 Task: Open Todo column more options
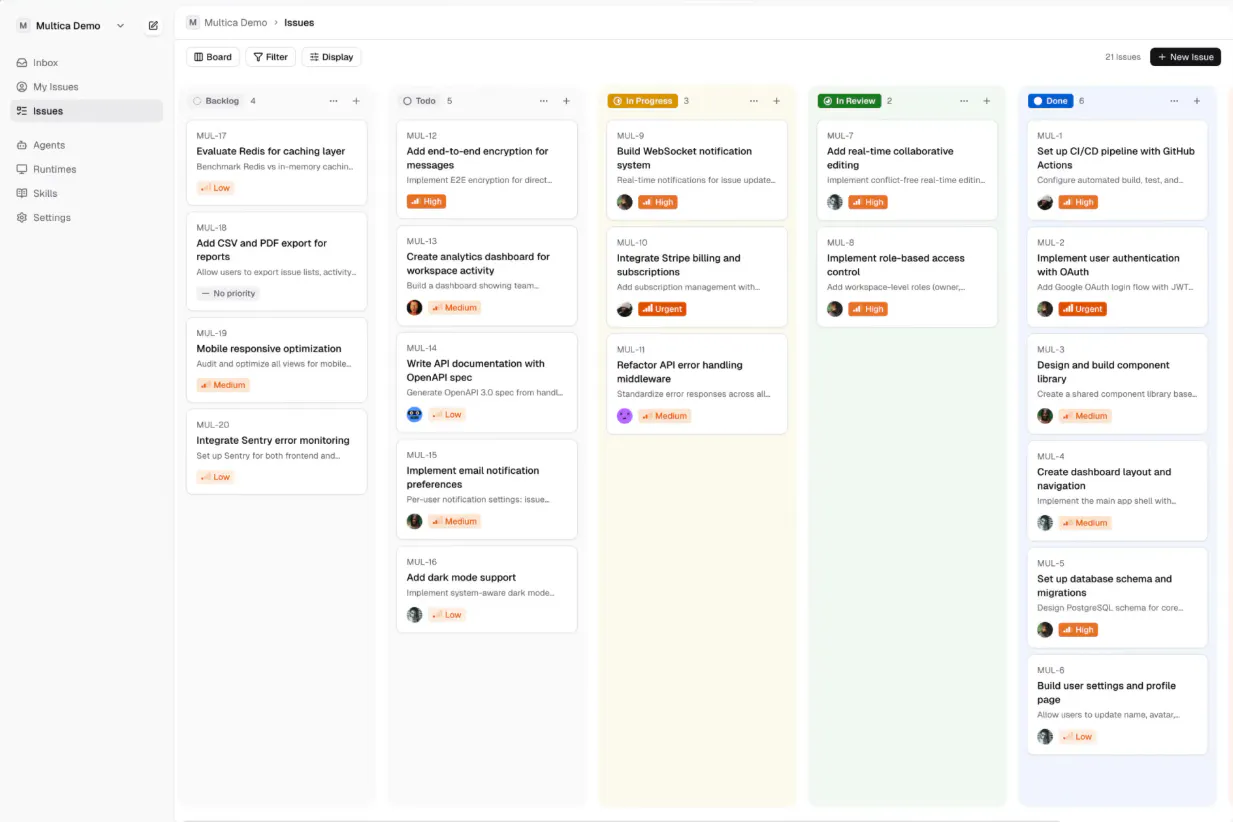tap(544, 101)
